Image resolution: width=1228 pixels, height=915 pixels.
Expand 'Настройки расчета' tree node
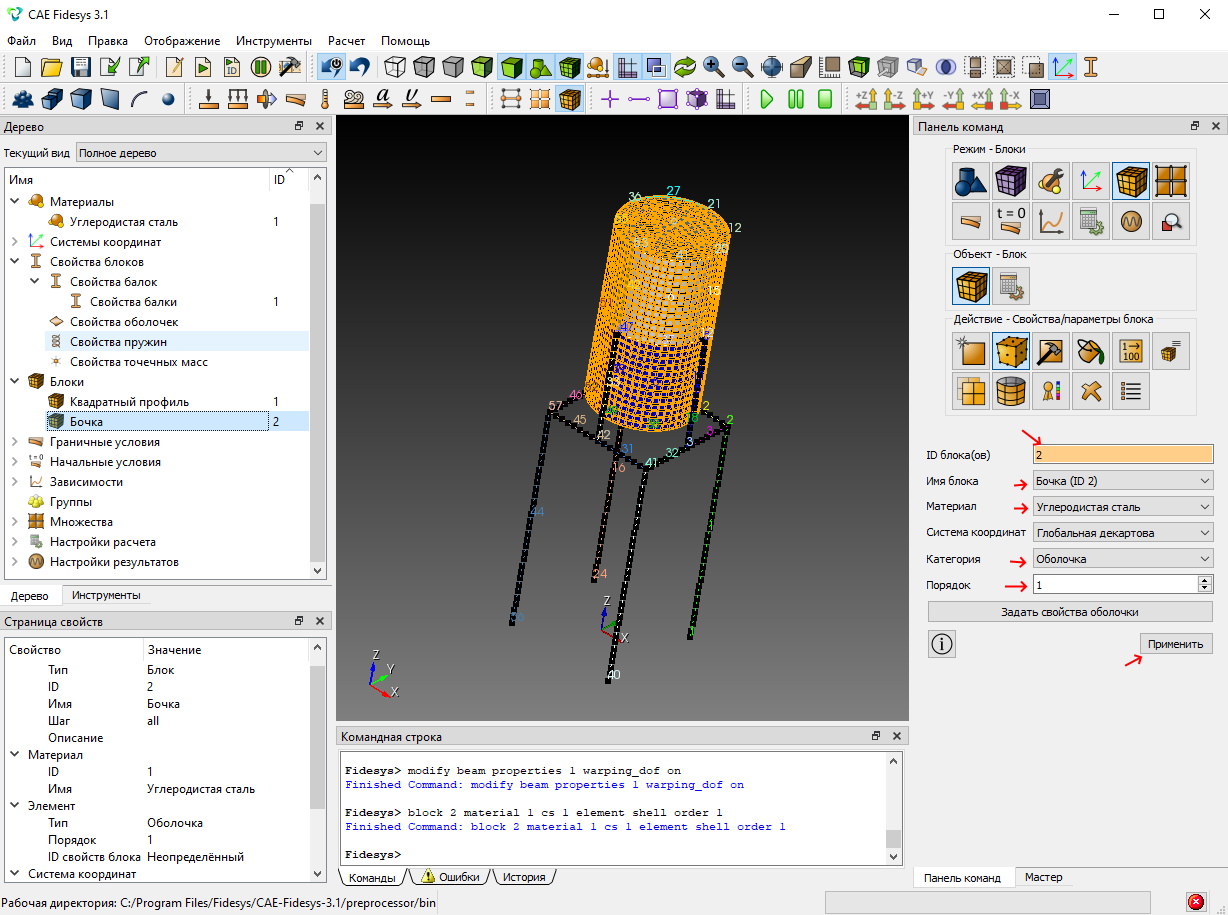(15, 541)
